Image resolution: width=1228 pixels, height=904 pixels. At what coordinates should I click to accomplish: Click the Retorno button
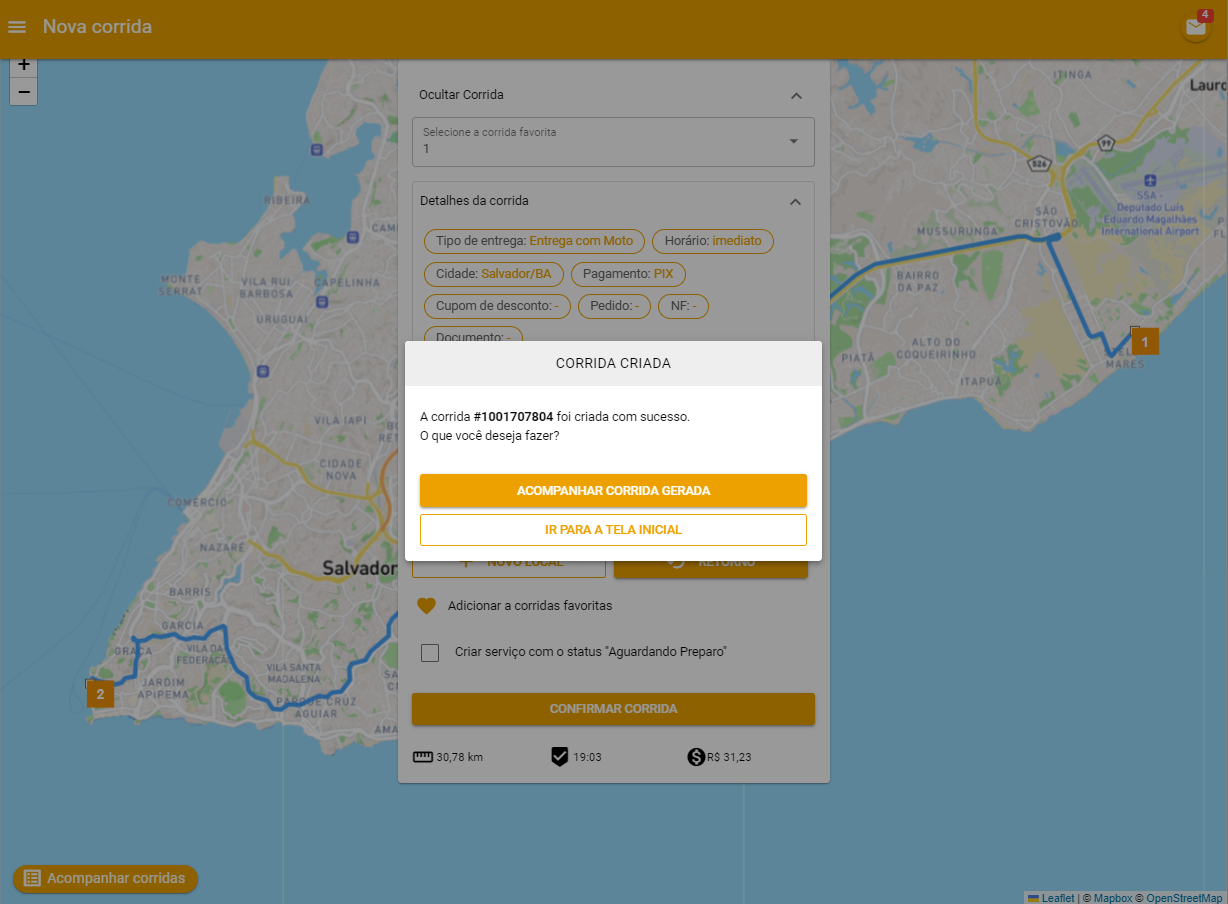pyautogui.click(x=711, y=562)
